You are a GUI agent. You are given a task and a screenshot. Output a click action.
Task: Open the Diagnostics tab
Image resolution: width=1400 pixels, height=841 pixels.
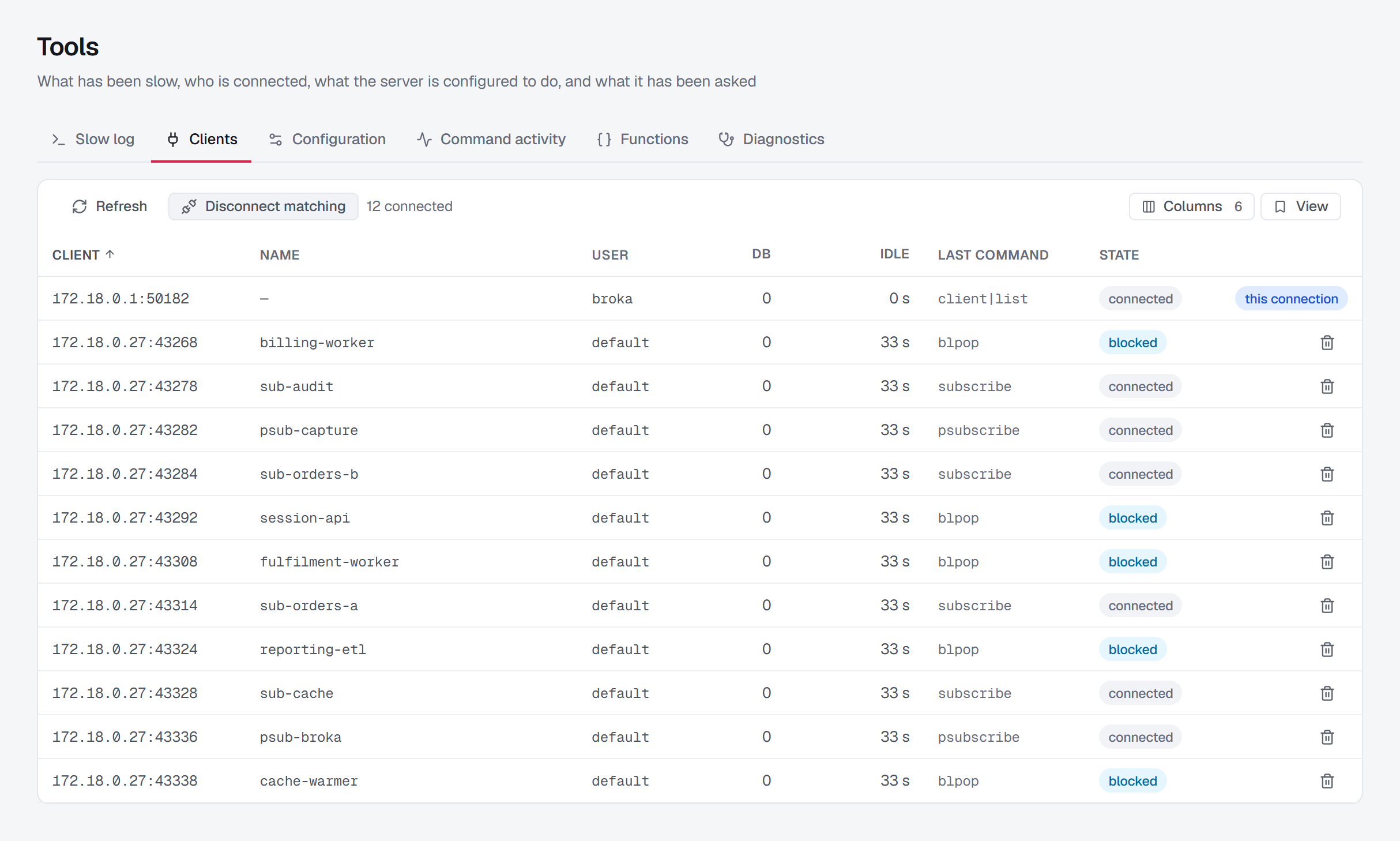[771, 139]
